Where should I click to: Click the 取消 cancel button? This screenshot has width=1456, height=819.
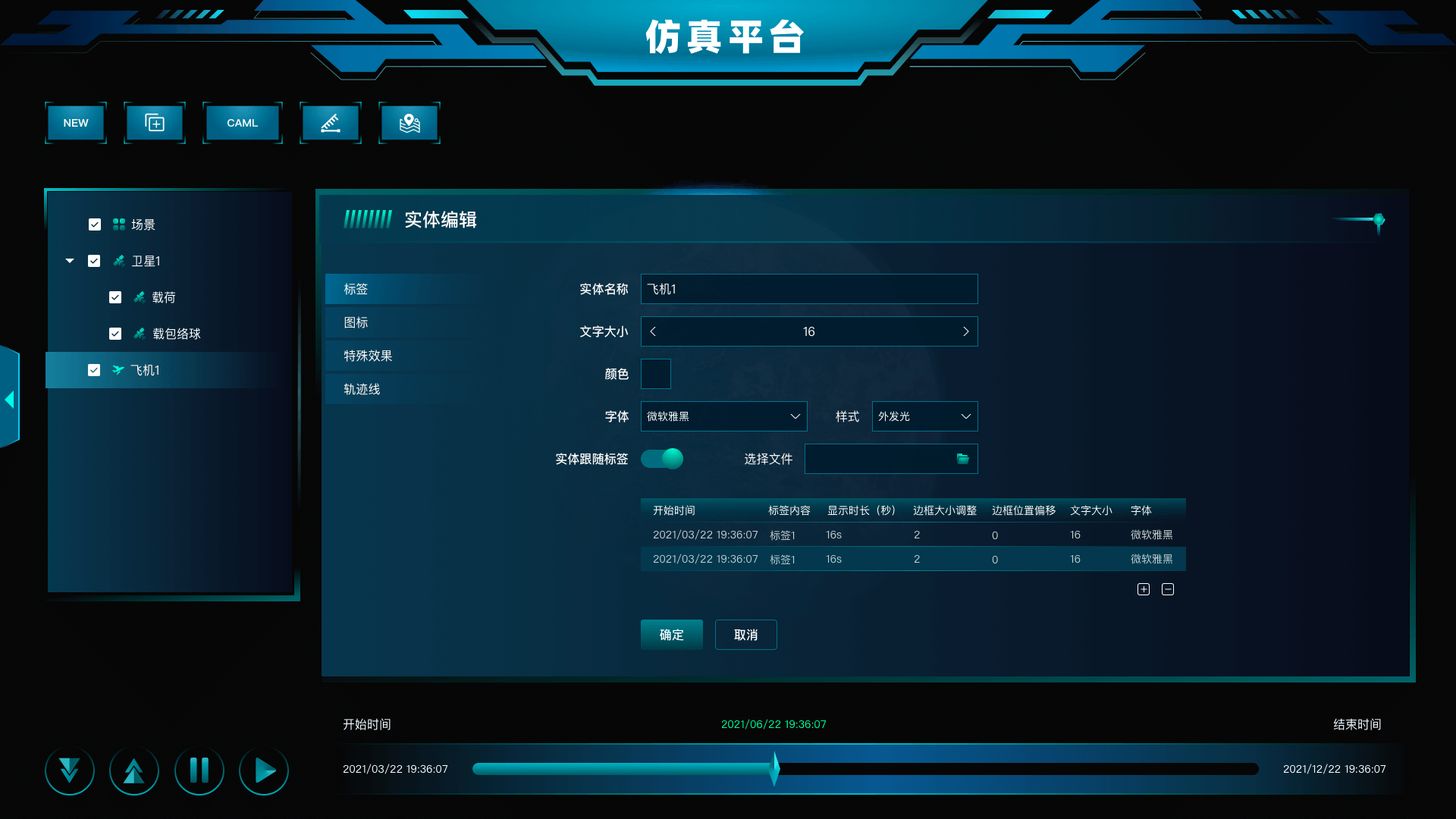745,635
